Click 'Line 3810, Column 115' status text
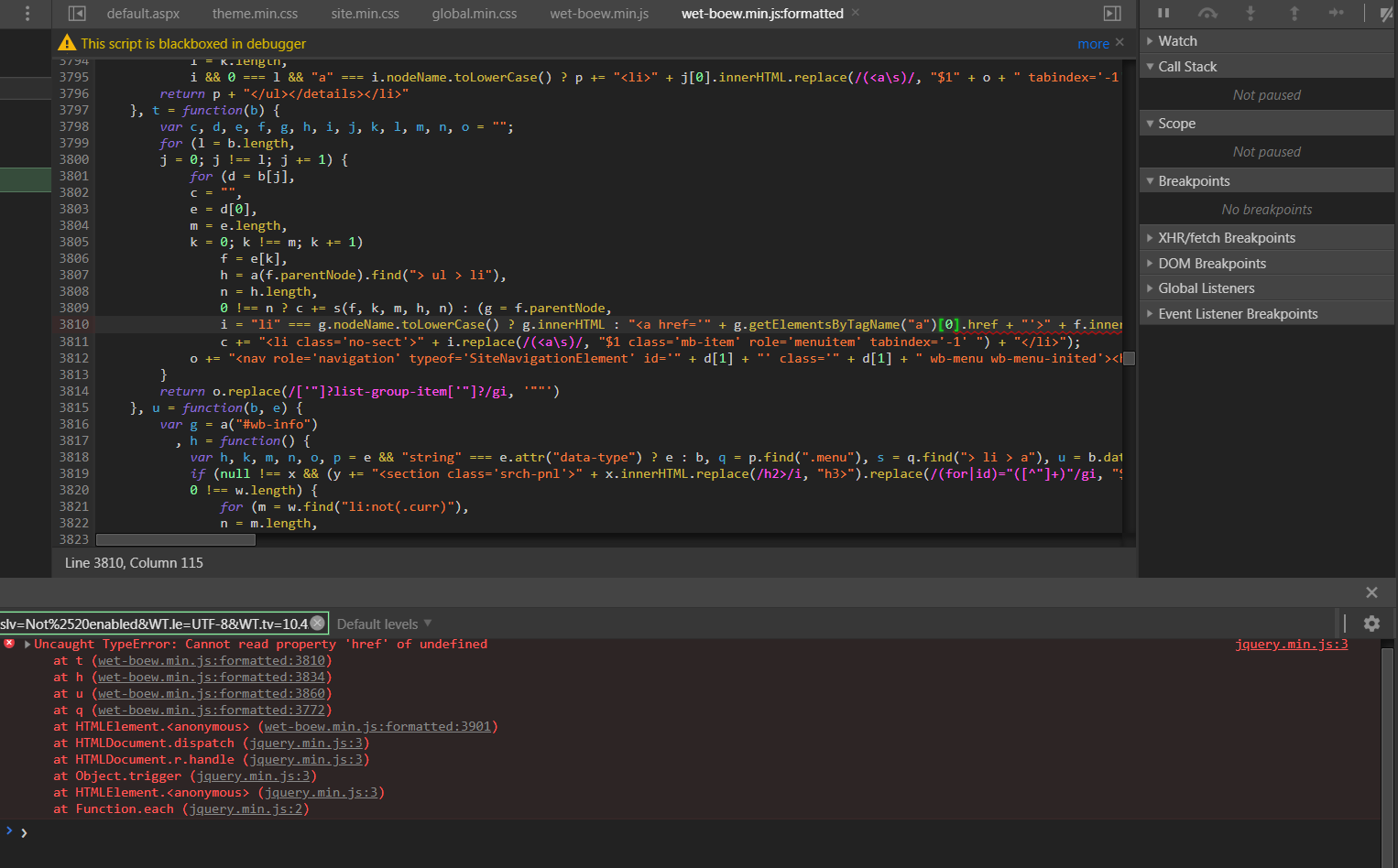This screenshot has height=868, width=1398. pos(134,563)
